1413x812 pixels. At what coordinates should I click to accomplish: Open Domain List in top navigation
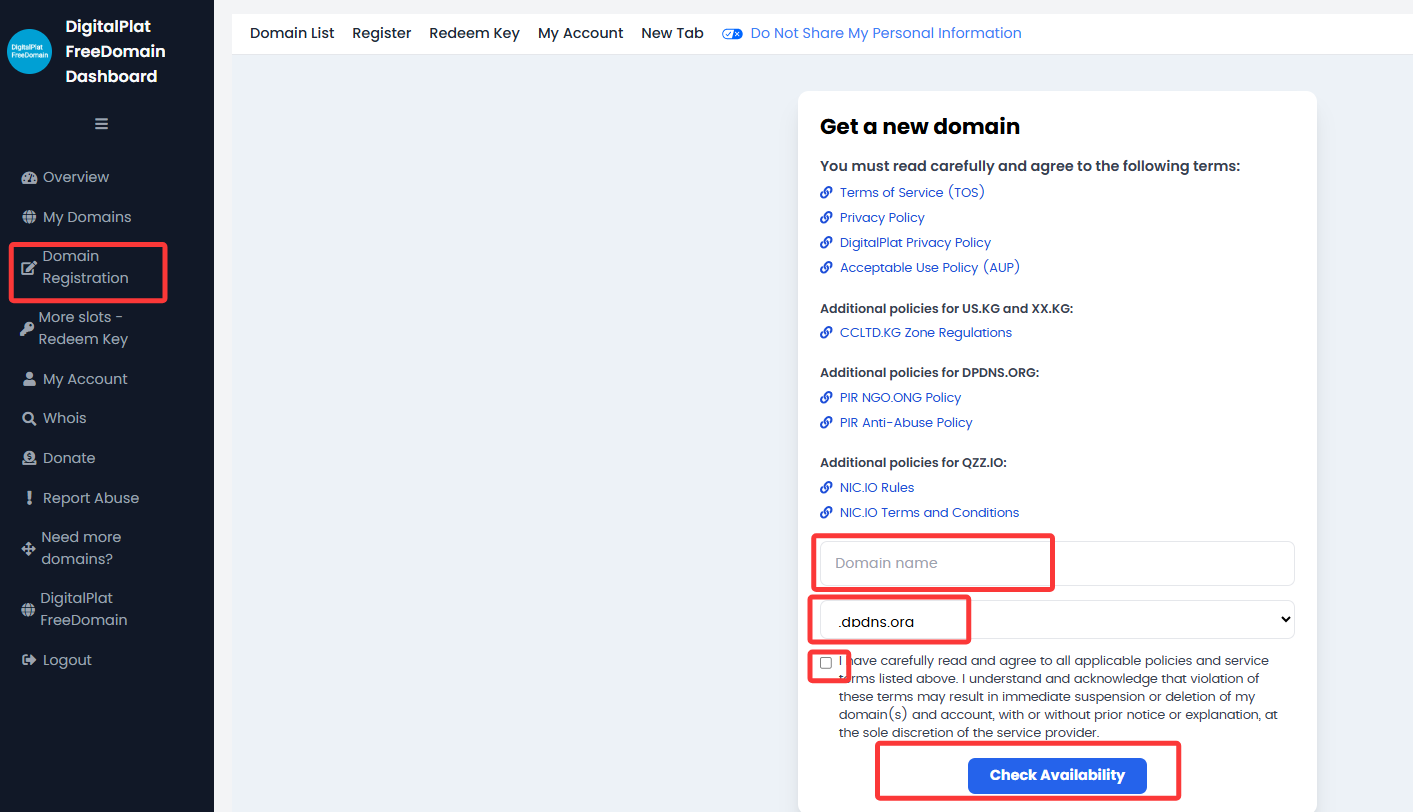coord(292,33)
